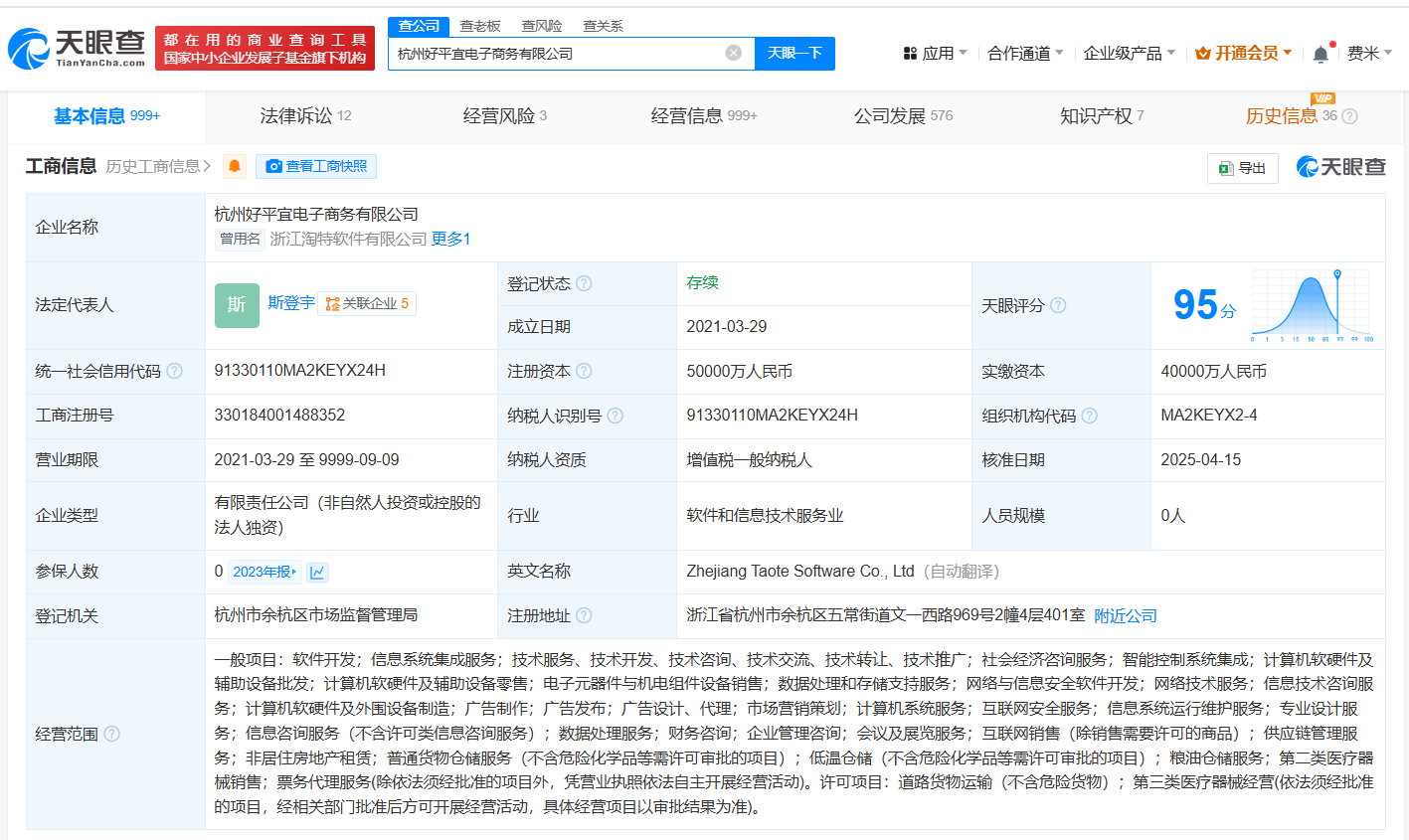Switch to 查老板 search mode

[x=480, y=26]
